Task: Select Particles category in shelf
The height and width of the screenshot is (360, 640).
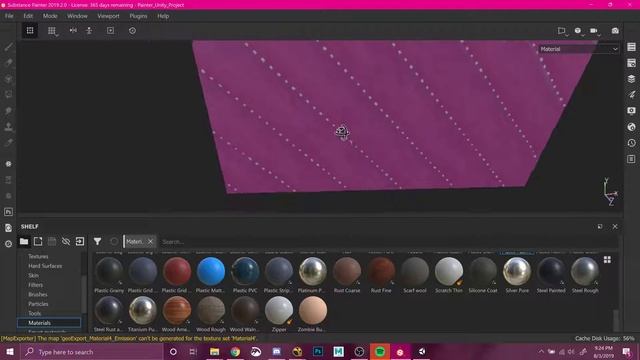Action: (38, 304)
